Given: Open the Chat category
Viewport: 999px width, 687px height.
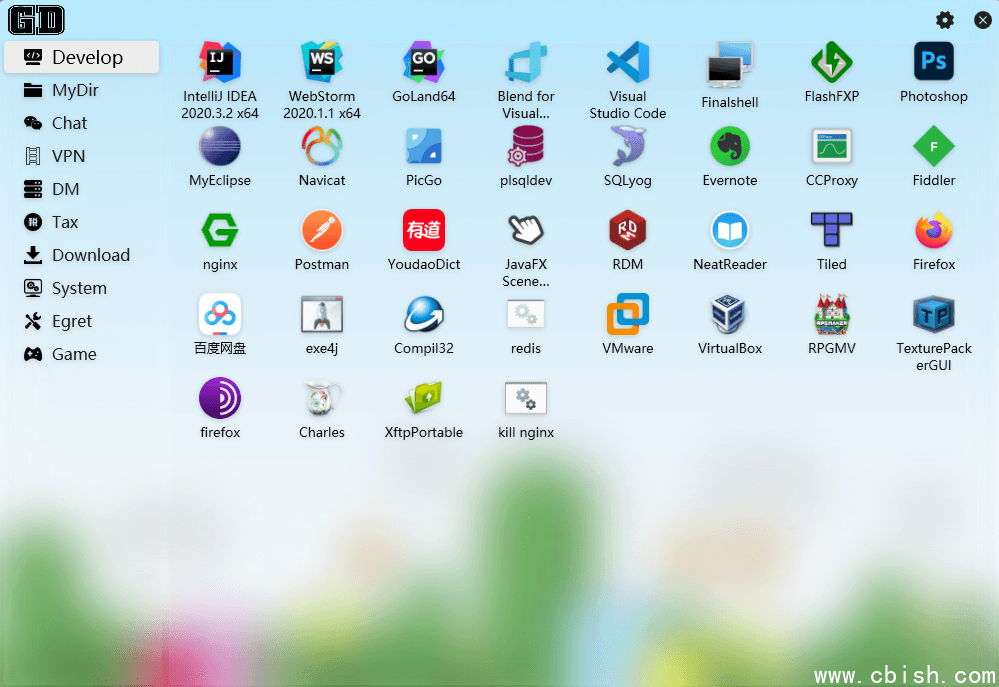Looking at the screenshot, I should tap(82, 123).
